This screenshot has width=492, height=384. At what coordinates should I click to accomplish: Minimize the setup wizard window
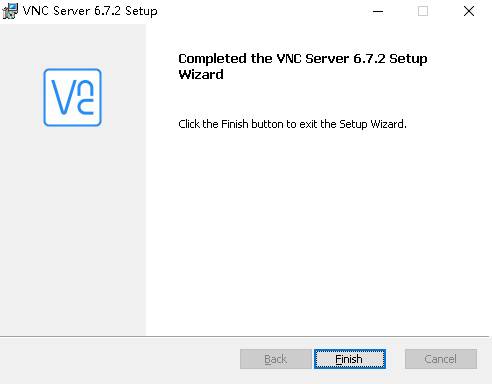pyautogui.click(x=378, y=11)
